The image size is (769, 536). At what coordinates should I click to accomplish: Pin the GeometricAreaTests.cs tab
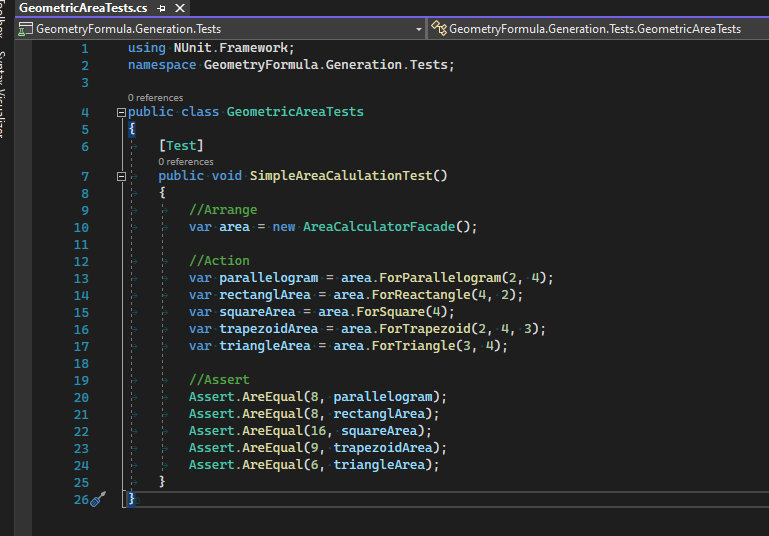point(162,8)
